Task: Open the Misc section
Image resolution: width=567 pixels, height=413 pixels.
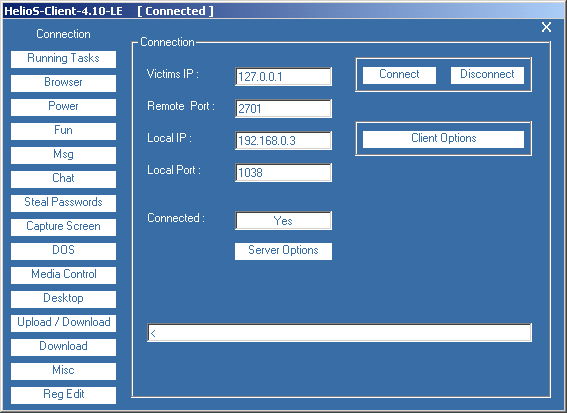Action: 63,371
